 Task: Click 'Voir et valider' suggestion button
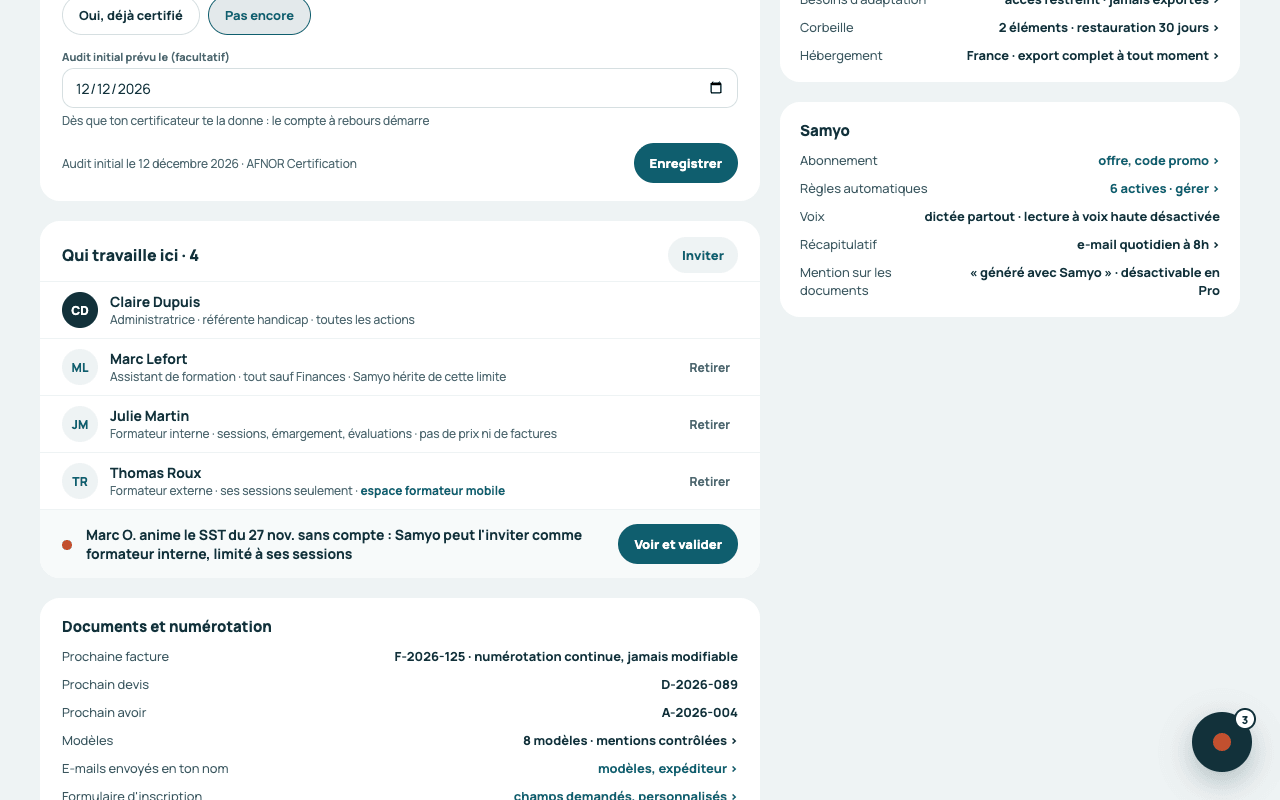(678, 544)
